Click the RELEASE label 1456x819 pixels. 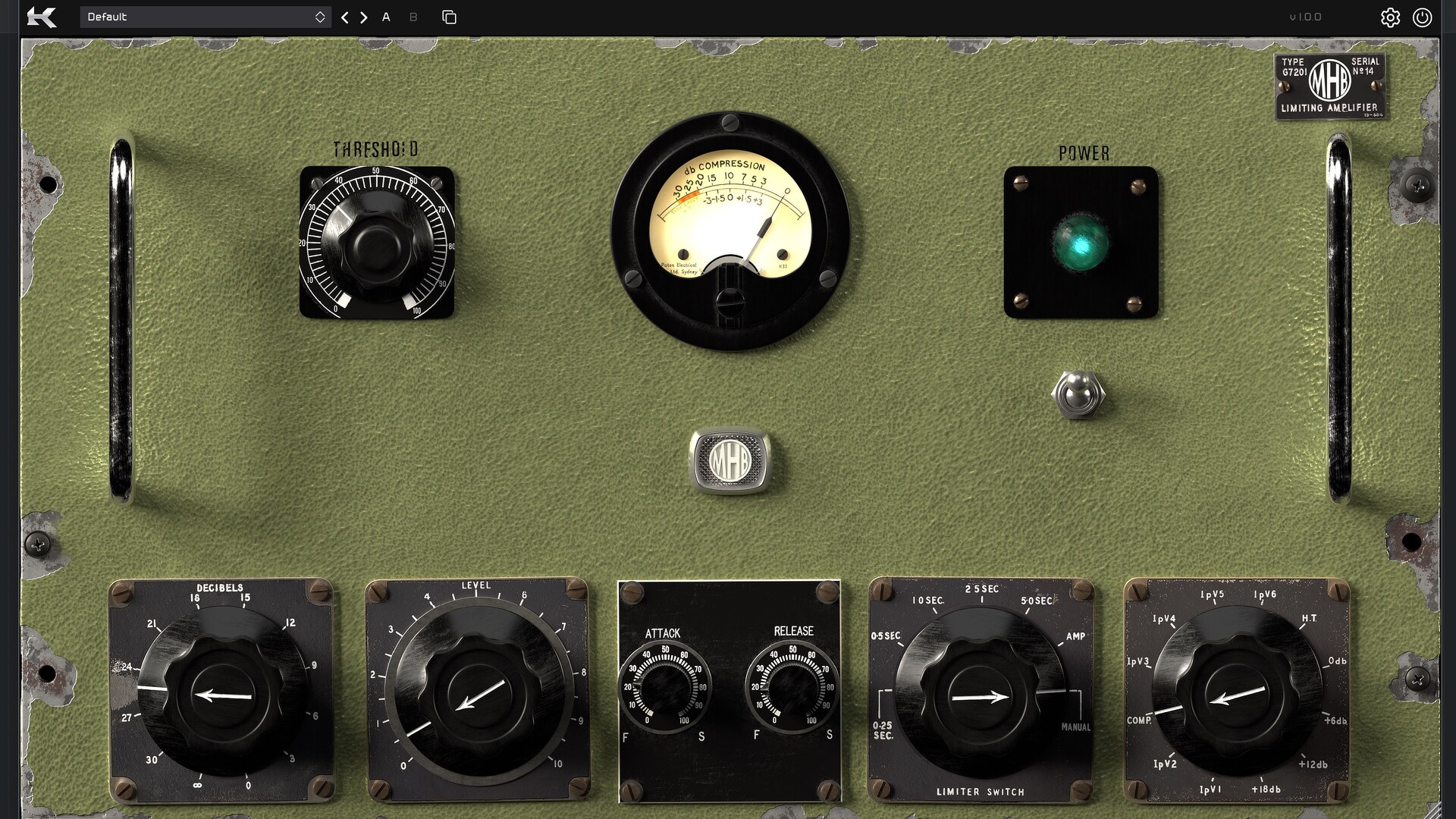(x=793, y=631)
